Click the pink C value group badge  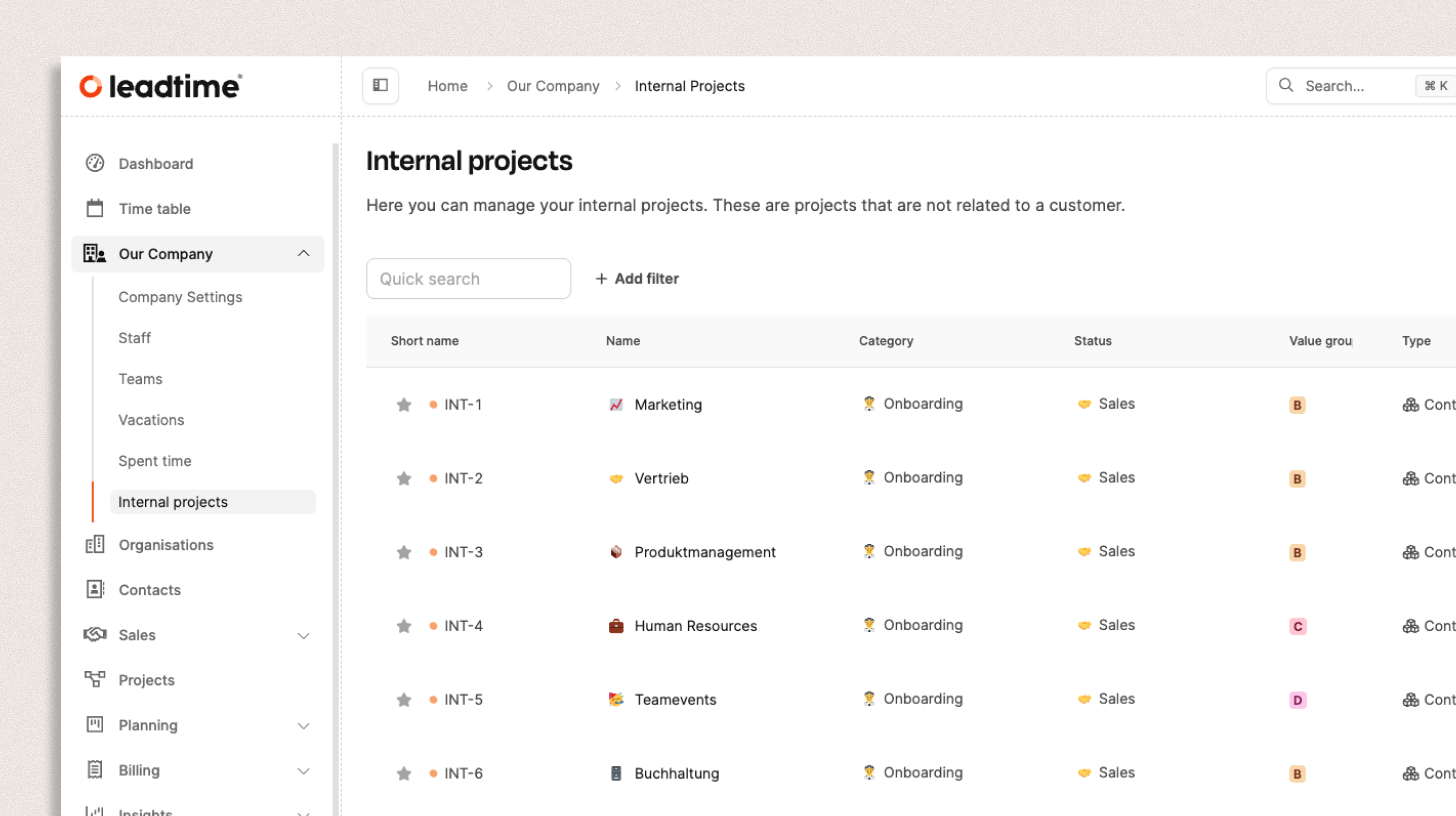point(1297,627)
